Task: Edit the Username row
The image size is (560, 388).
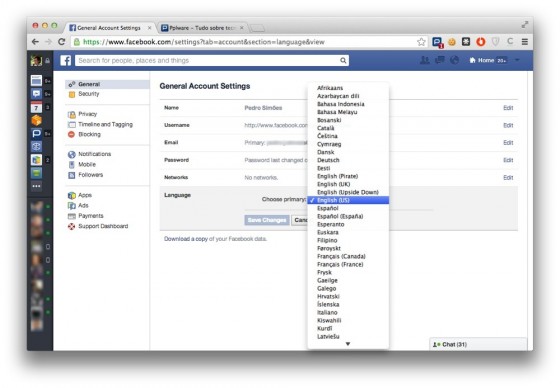Action: (508, 125)
